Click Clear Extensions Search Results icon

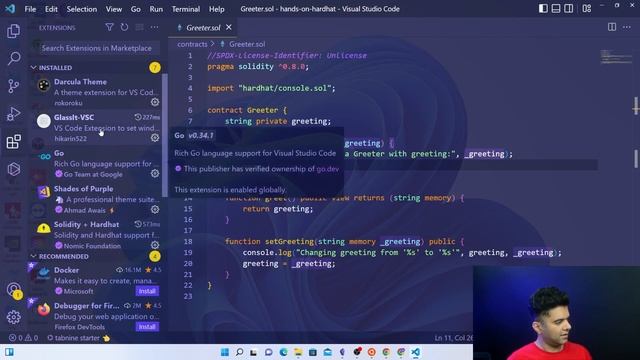click(139, 27)
